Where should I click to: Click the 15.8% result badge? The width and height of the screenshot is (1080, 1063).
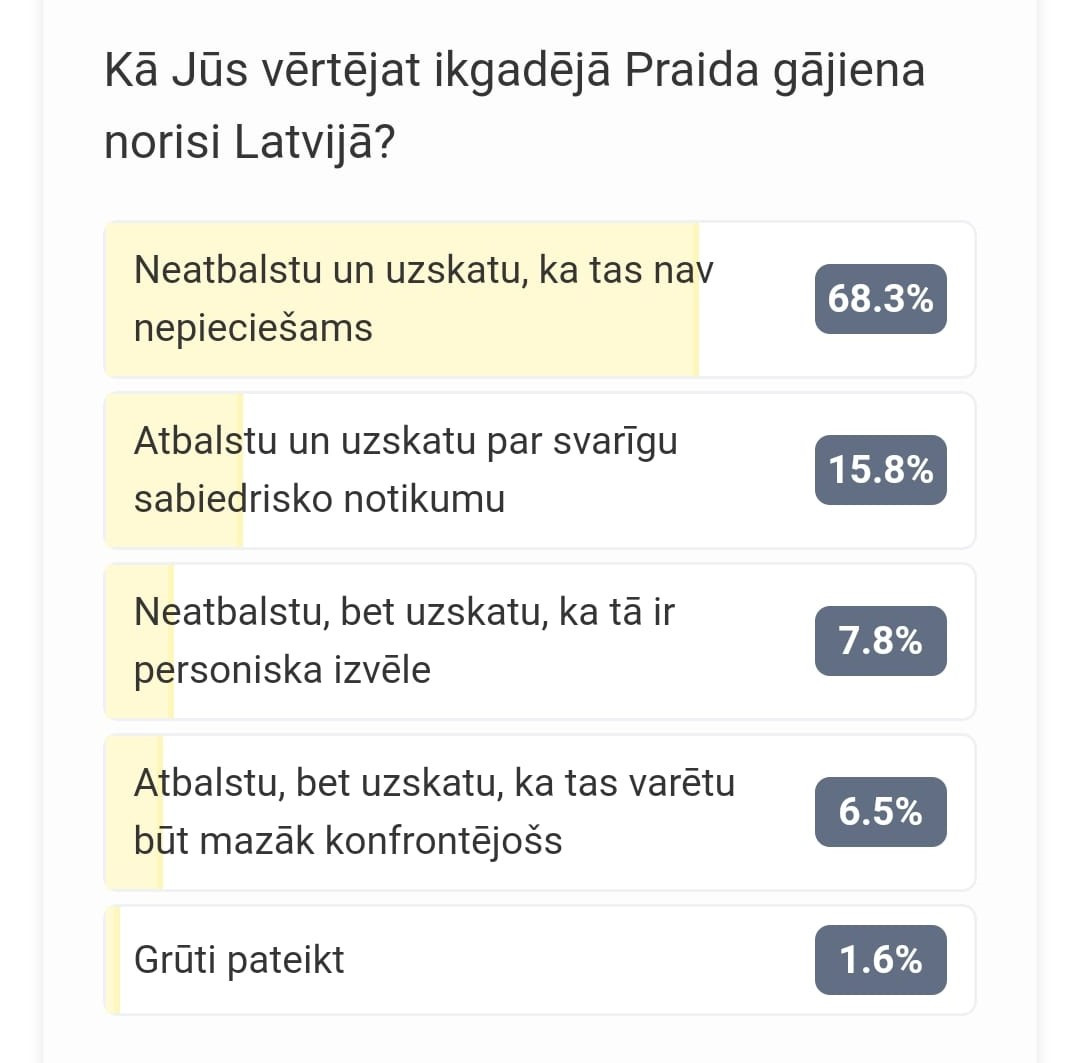(880, 470)
